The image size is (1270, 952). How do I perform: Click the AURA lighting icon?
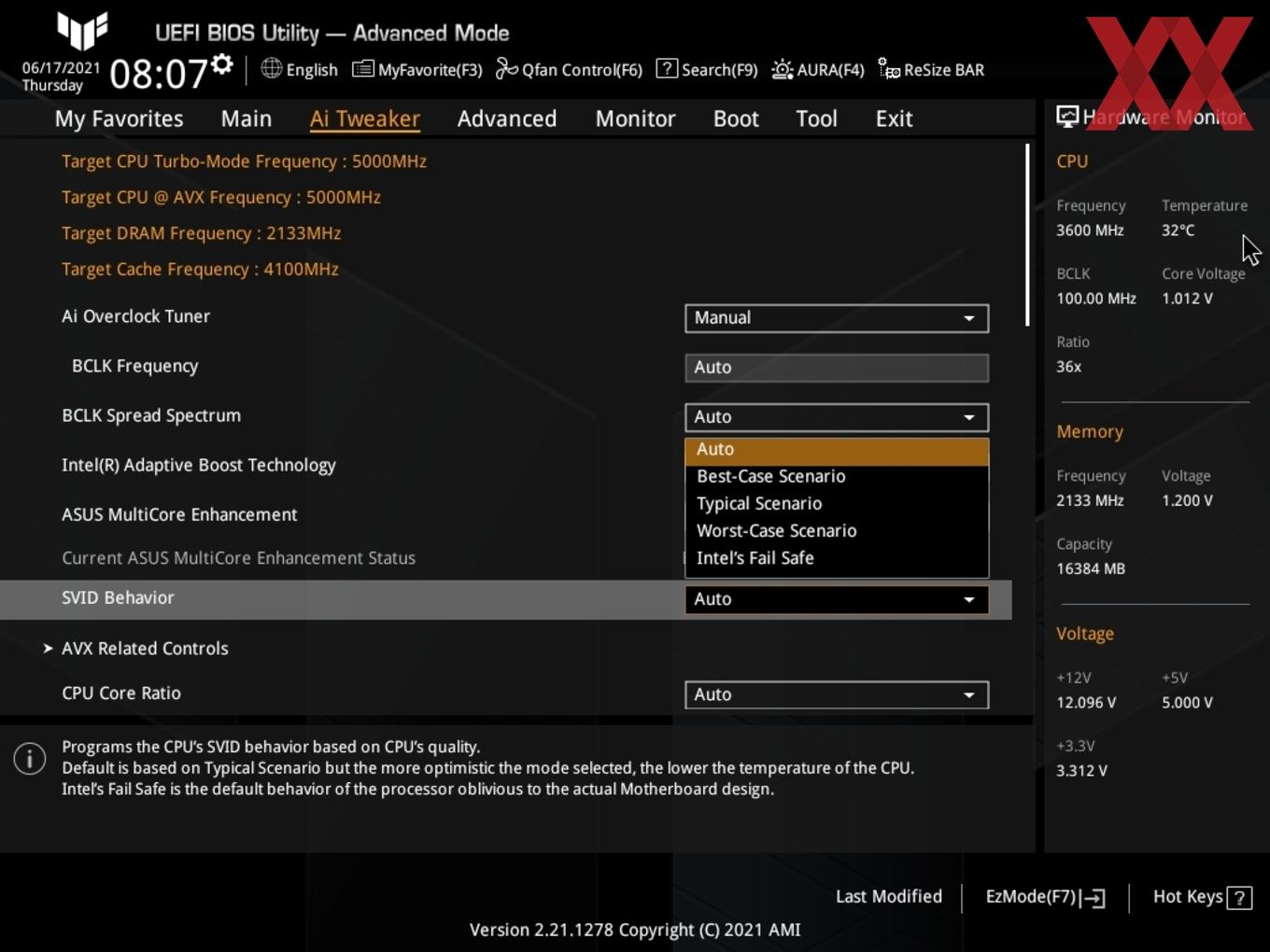pyautogui.click(x=783, y=69)
